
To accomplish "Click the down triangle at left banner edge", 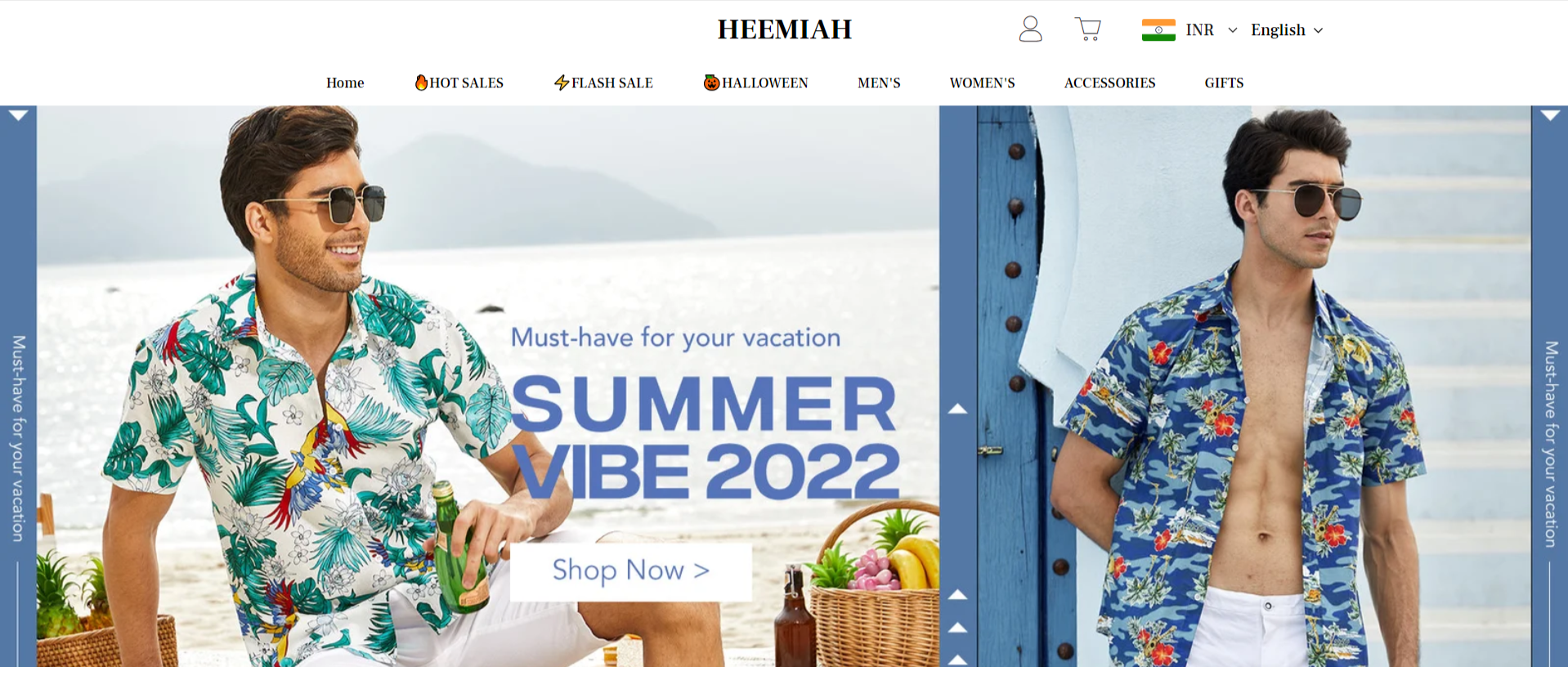I will point(18,115).
